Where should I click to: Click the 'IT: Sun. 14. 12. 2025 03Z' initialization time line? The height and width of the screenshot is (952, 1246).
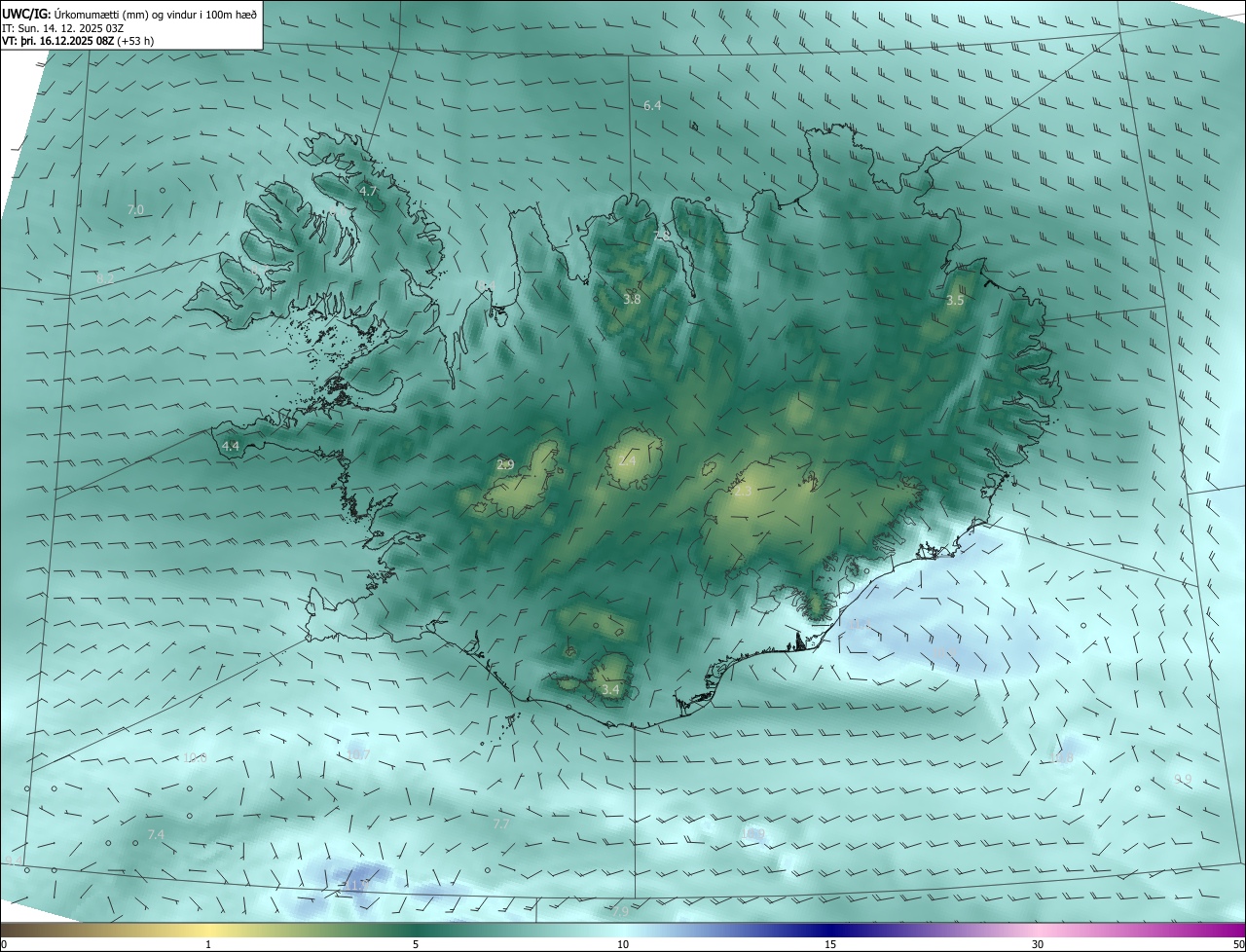(63, 27)
